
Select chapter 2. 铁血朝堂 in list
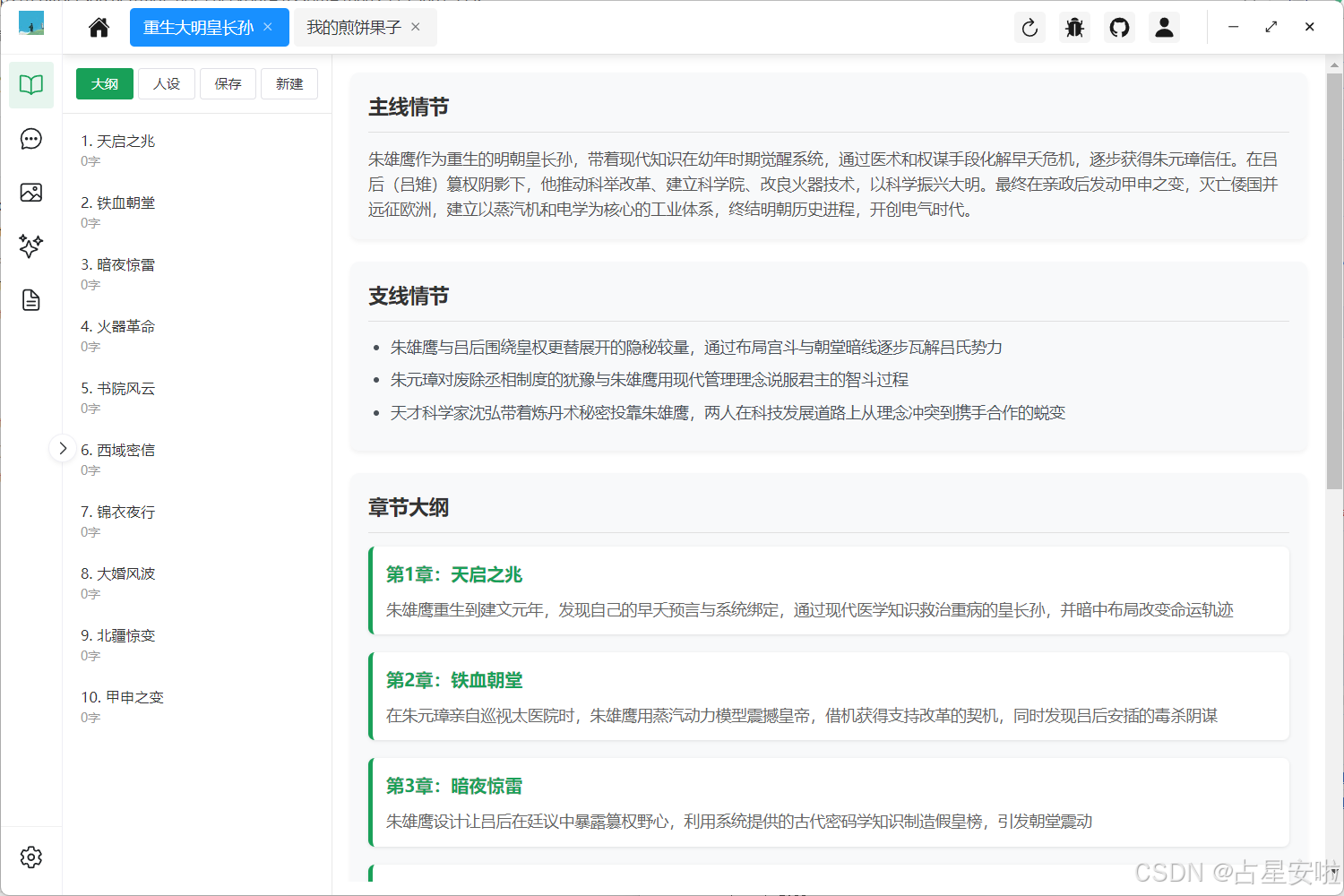tap(197, 212)
